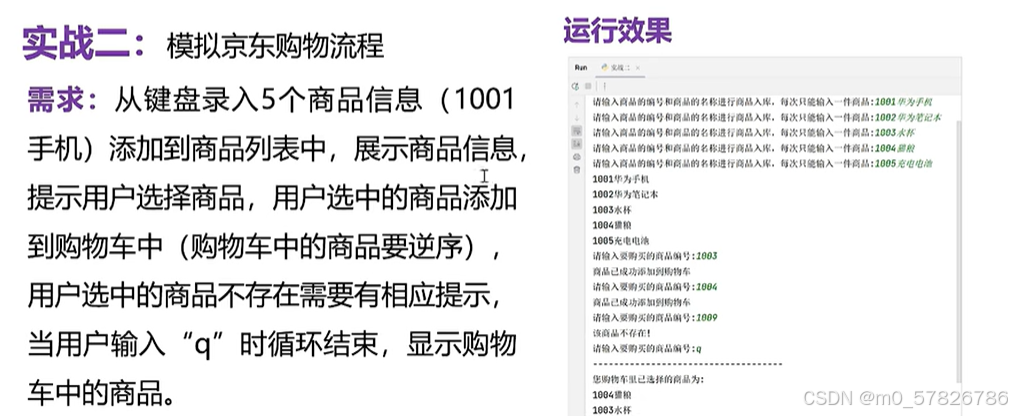Click the Run panel label
The image size is (1012, 416).
(581, 68)
